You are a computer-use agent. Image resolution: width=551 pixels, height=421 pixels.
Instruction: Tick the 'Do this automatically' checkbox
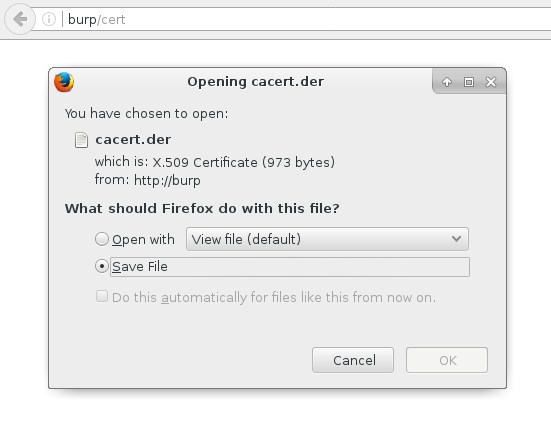(x=102, y=296)
